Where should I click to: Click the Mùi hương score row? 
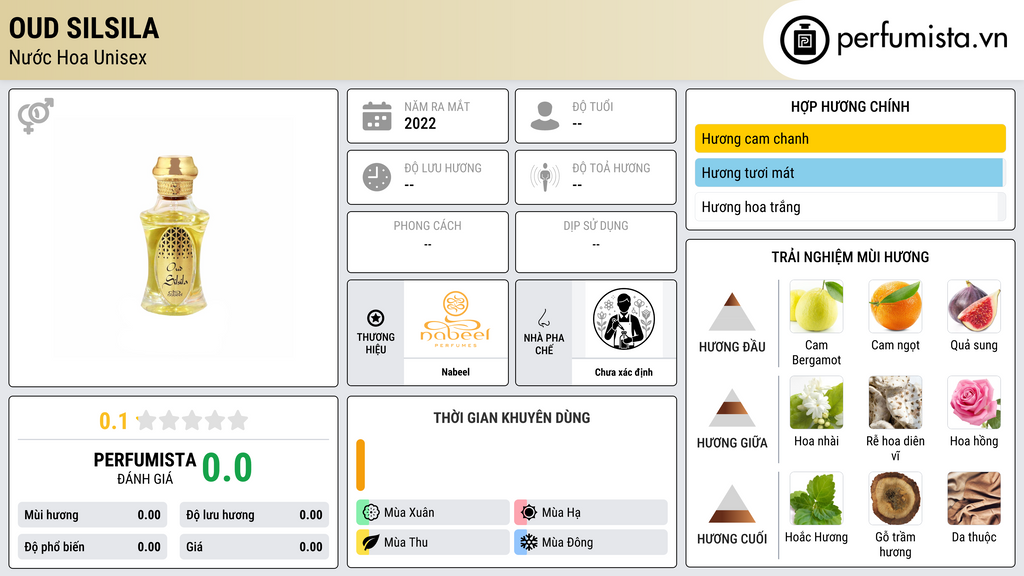pos(92,515)
